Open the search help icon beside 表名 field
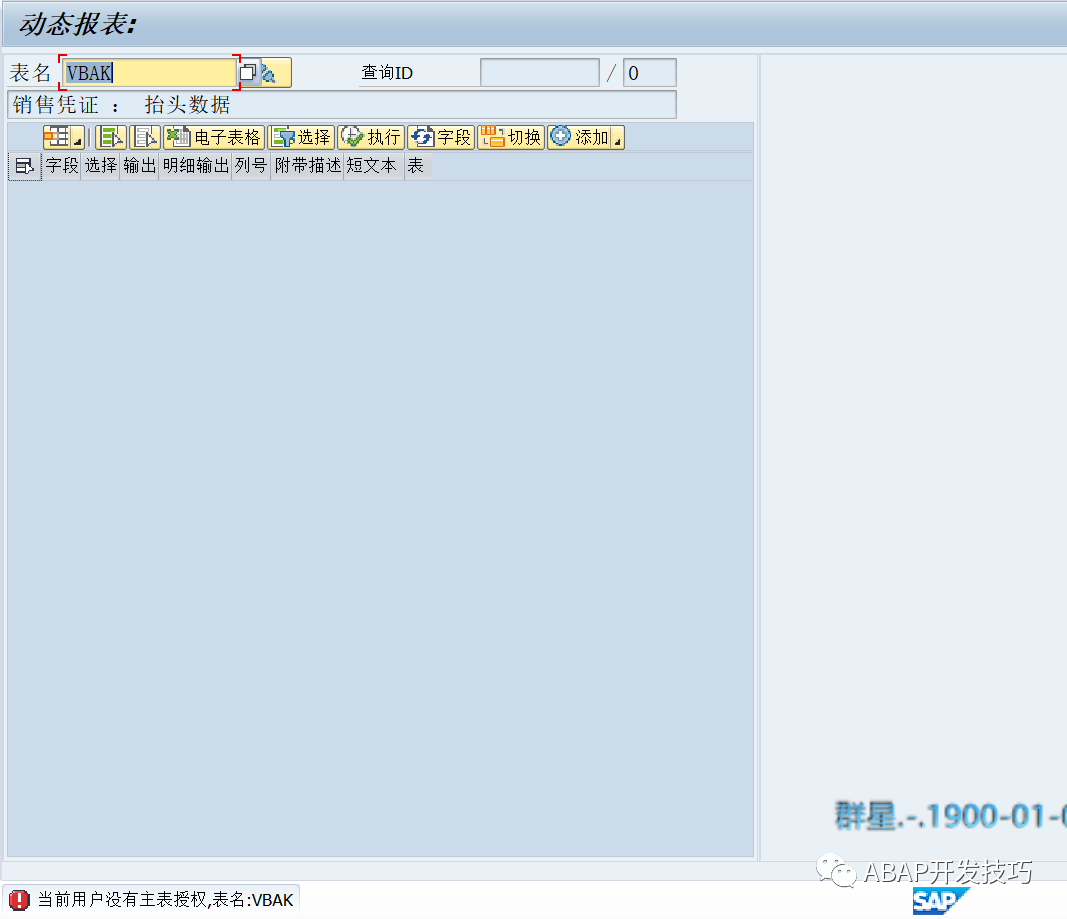The width and height of the screenshot is (1067, 919). click(248, 72)
